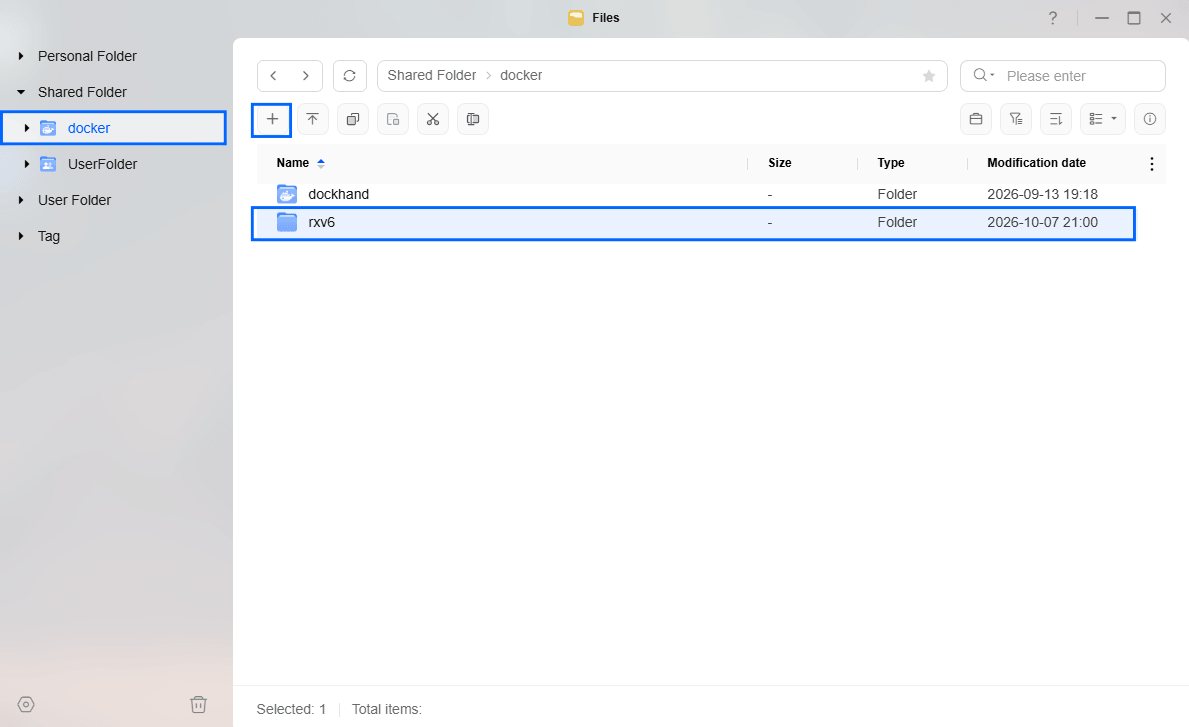Go back with the left arrow
The image size is (1189, 727).
point(274,76)
